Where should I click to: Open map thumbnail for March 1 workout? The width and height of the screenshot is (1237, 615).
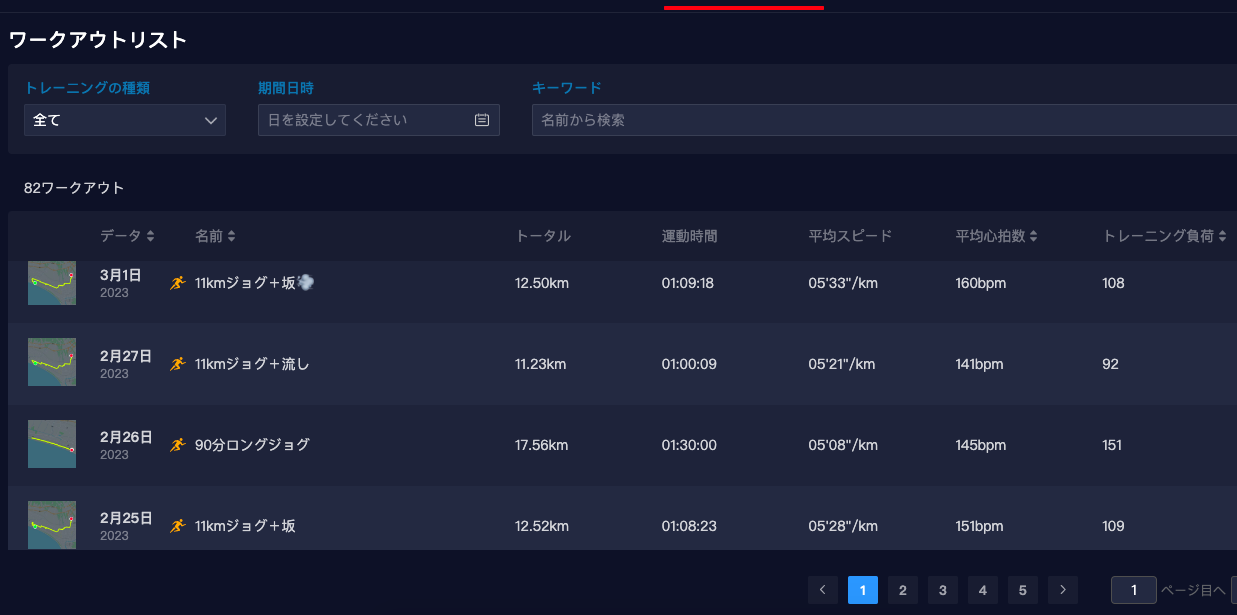click(x=52, y=283)
